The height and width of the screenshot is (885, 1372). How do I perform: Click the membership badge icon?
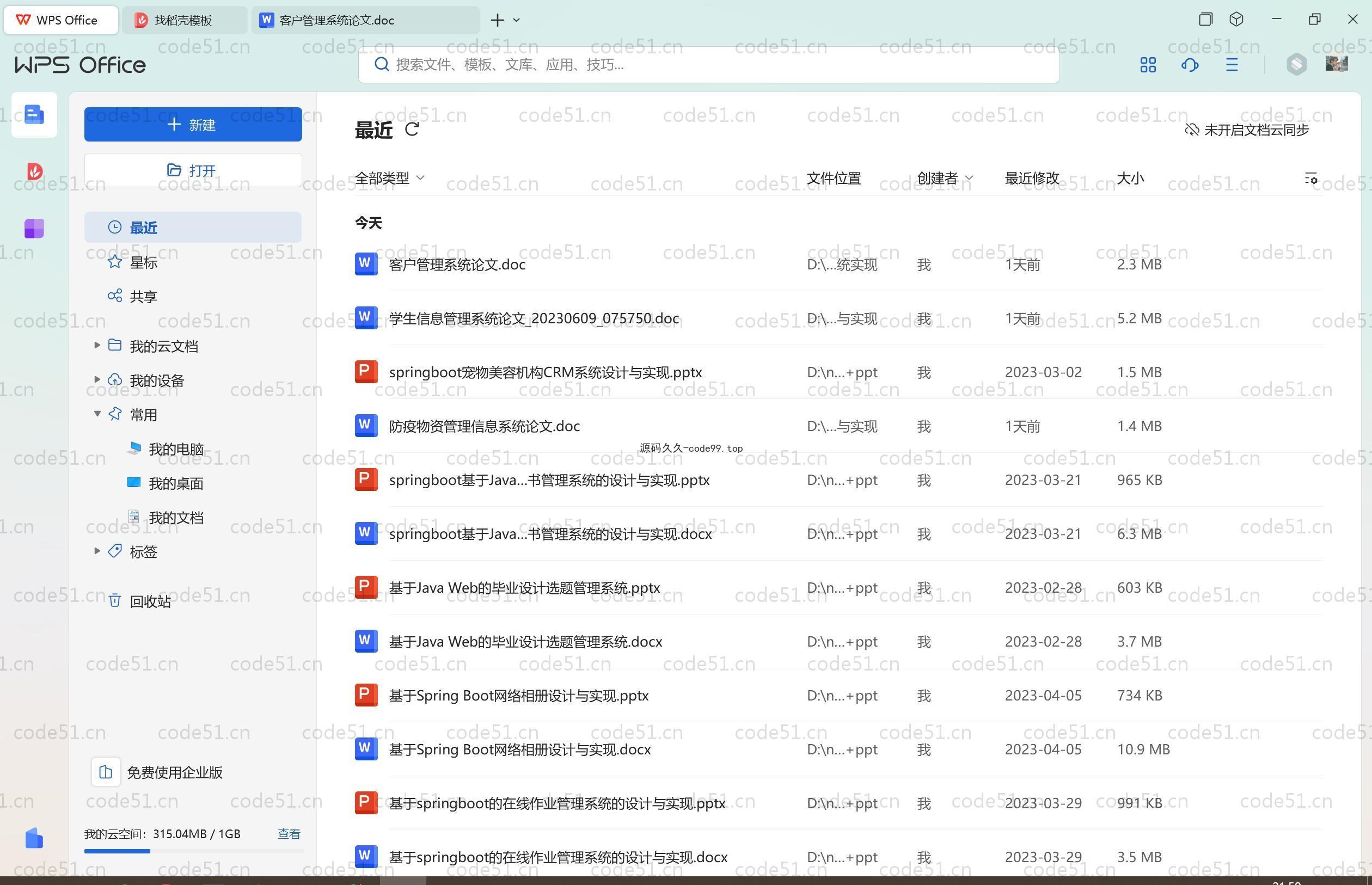(1296, 64)
